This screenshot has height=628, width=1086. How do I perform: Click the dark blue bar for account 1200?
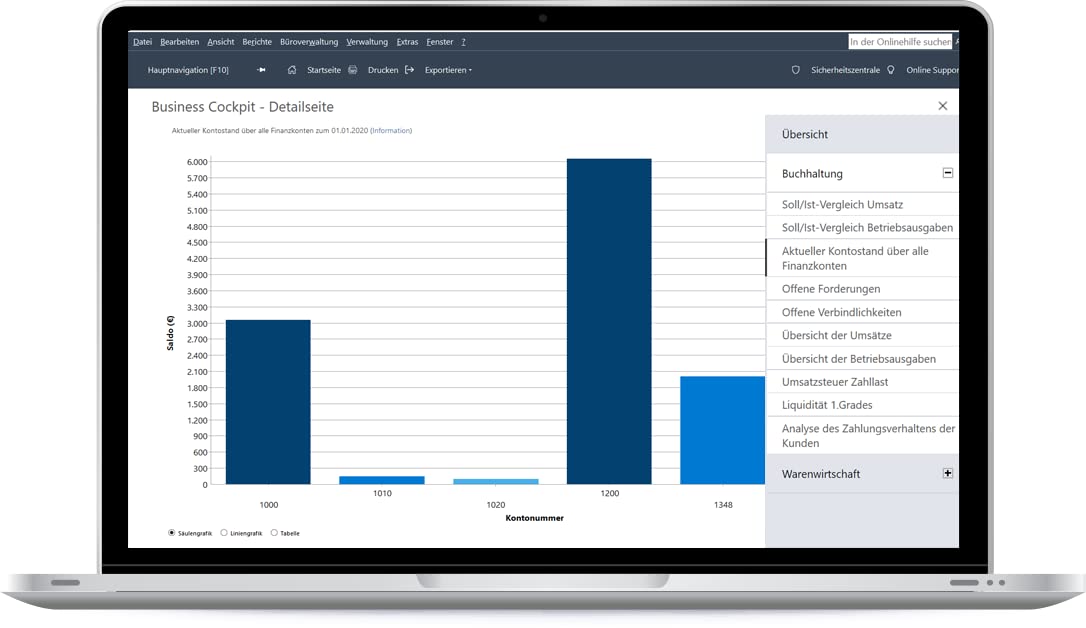[x=609, y=321]
